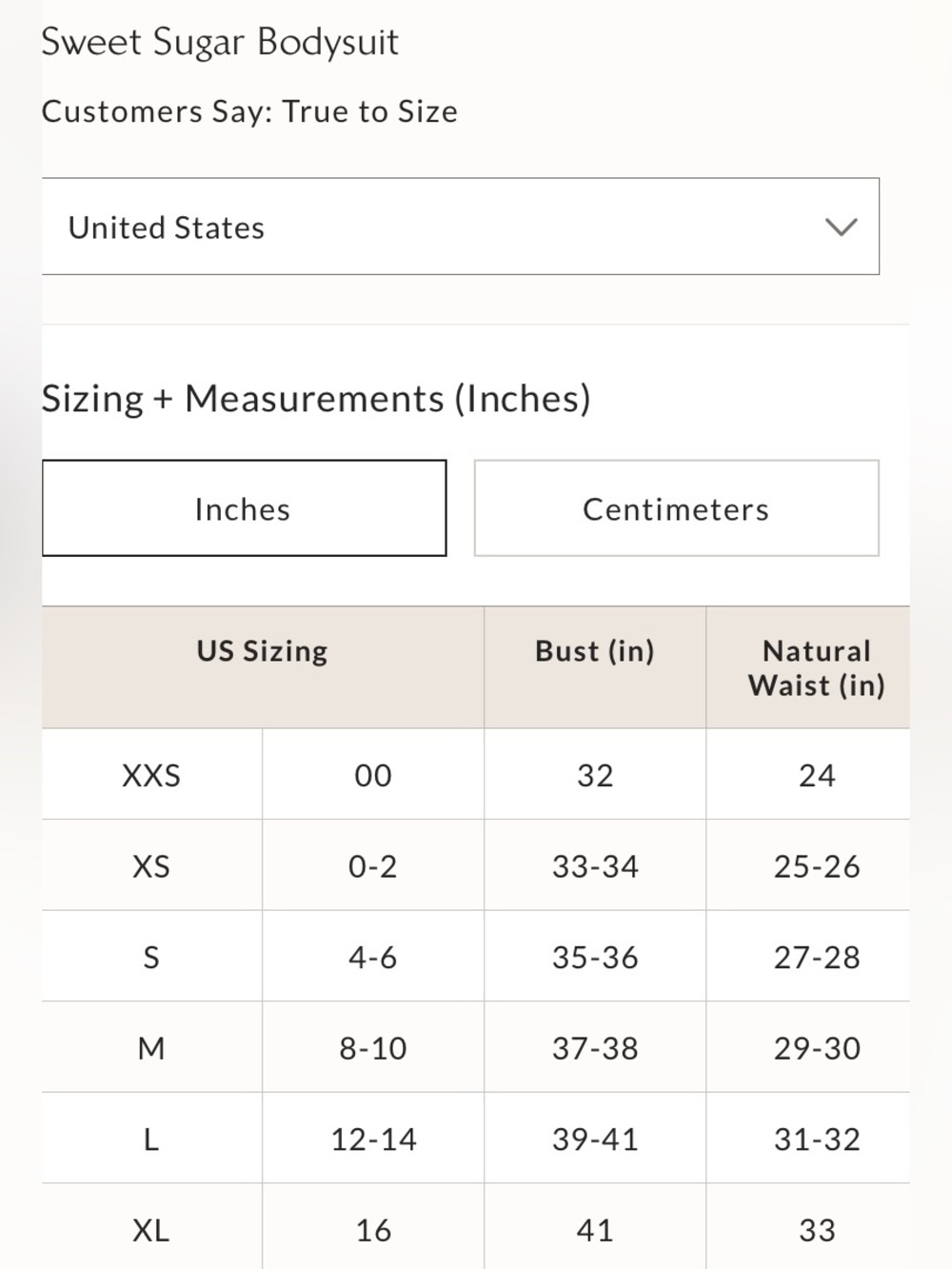Click the dropdown chevron arrow icon

(x=841, y=228)
